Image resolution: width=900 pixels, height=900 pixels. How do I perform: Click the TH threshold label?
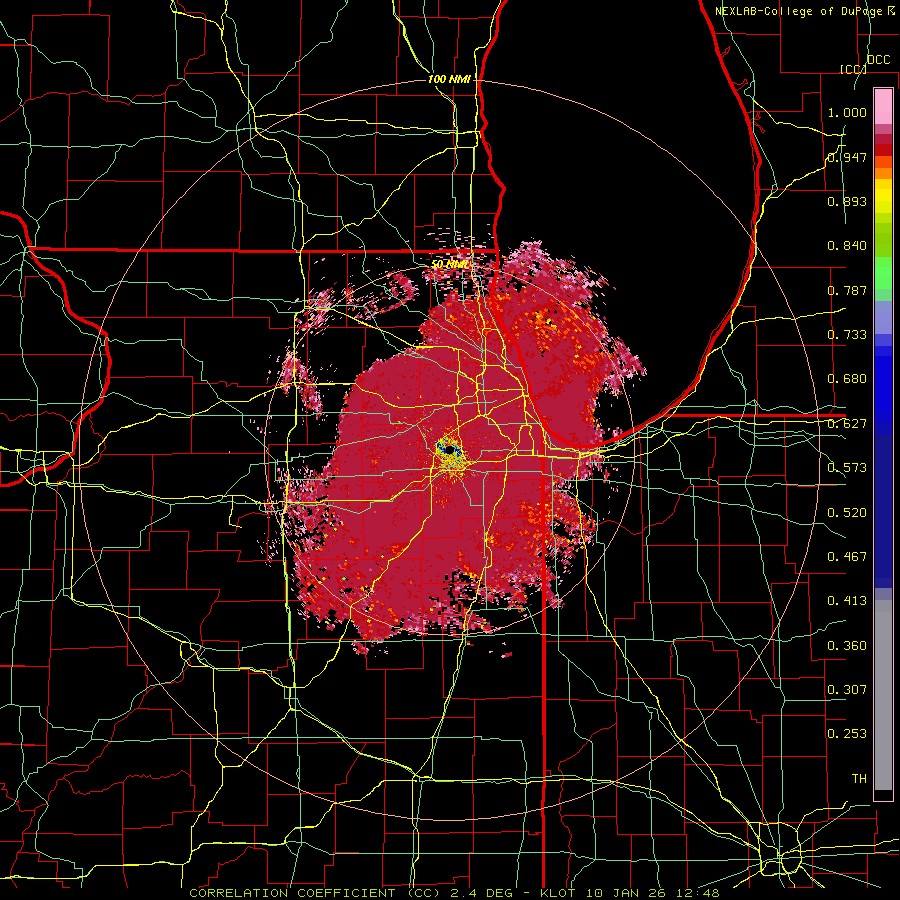click(859, 779)
